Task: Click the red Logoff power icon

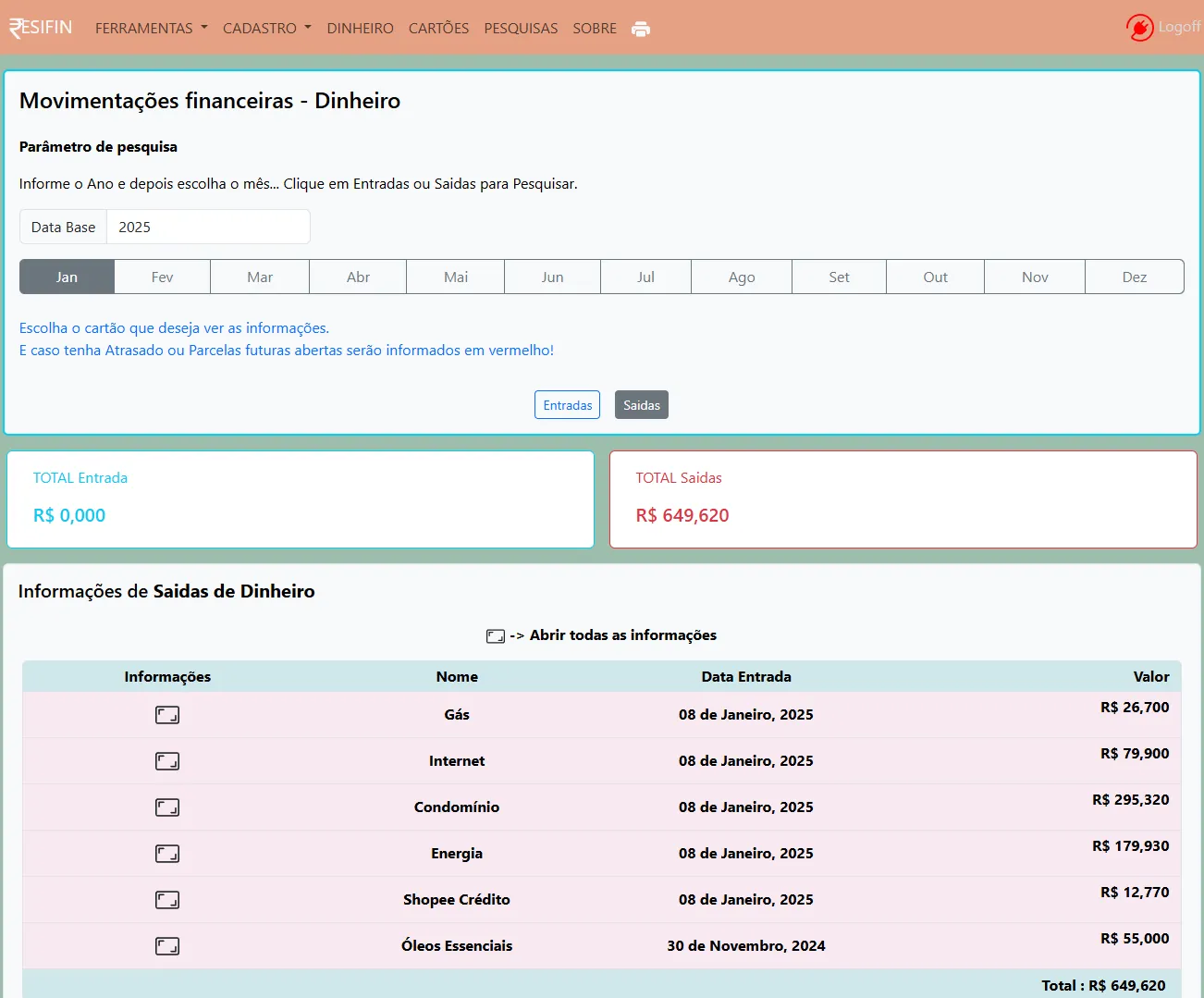Action: [x=1139, y=28]
